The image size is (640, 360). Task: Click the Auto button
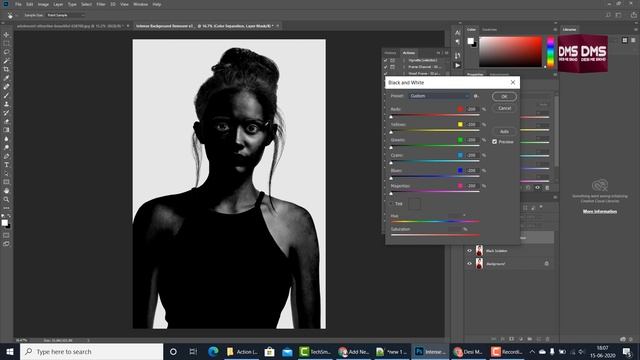[x=504, y=131]
